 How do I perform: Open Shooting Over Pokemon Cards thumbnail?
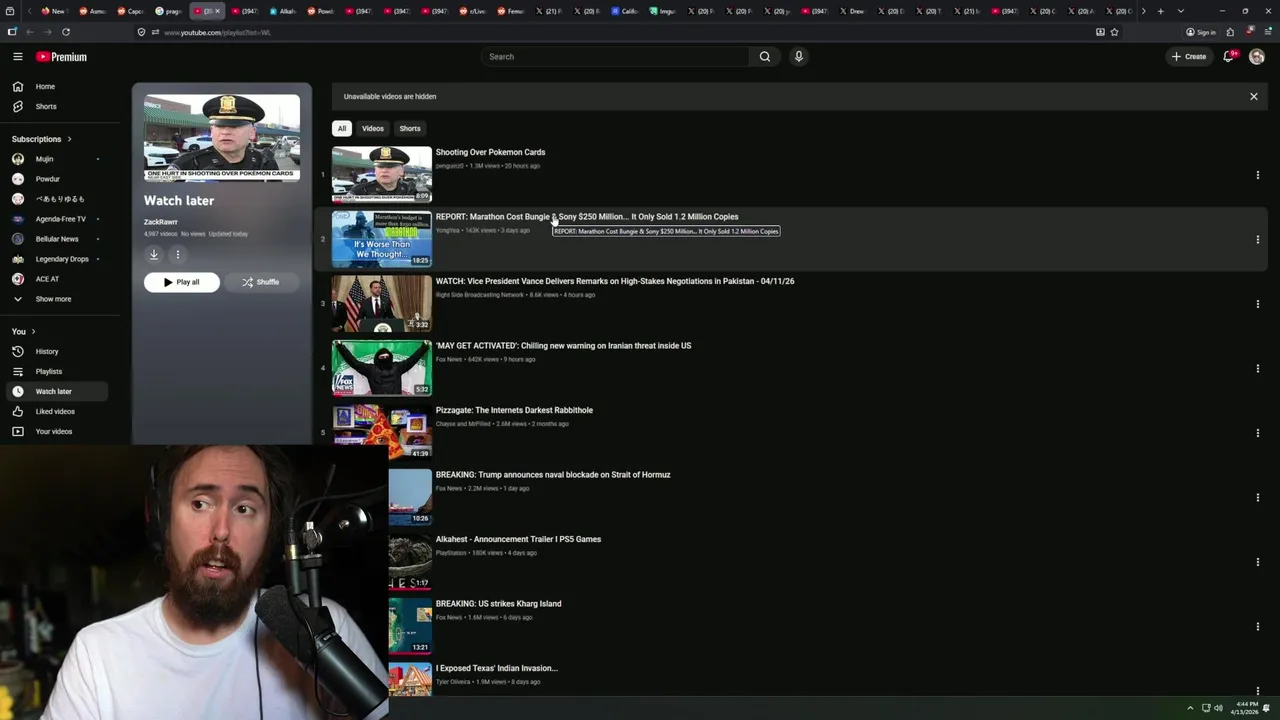[x=382, y=175]
